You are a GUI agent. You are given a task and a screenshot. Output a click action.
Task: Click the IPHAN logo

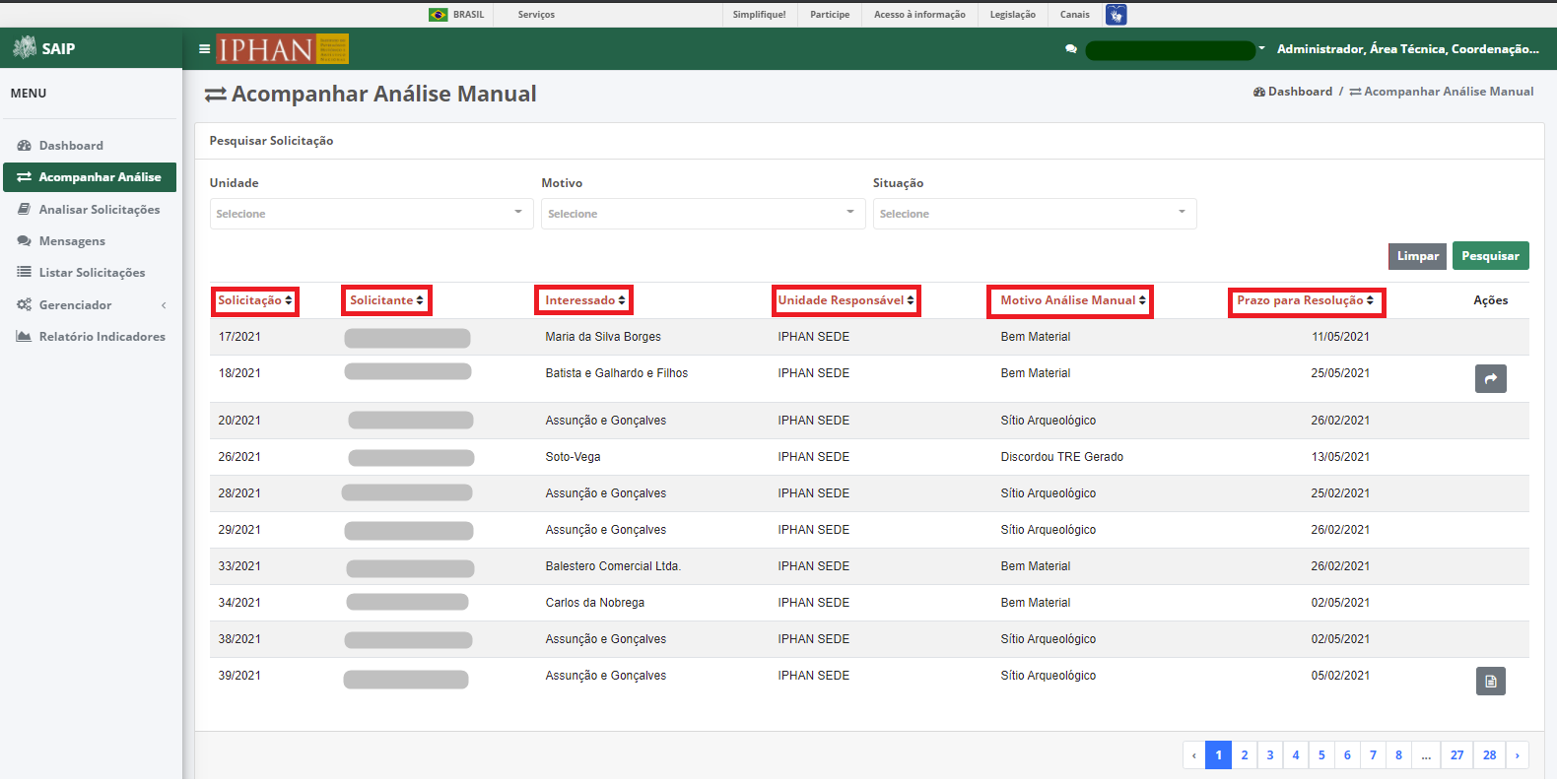coord(283,48)
